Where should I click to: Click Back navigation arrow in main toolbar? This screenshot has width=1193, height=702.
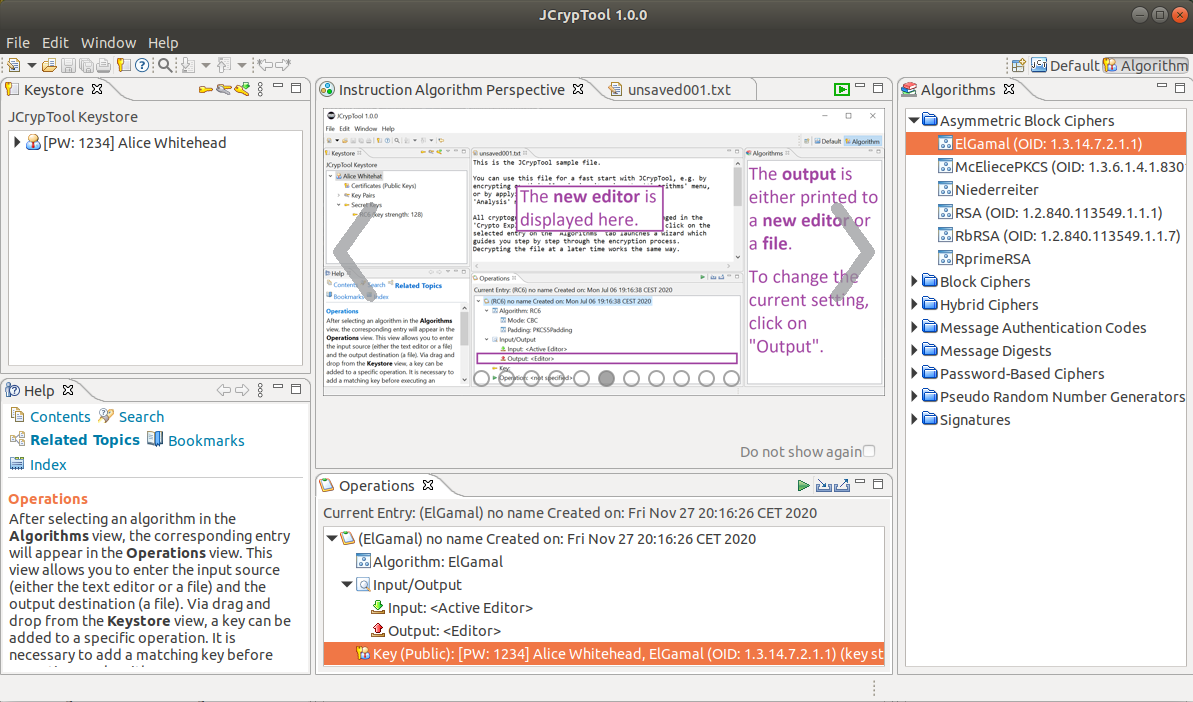point(265,65)
